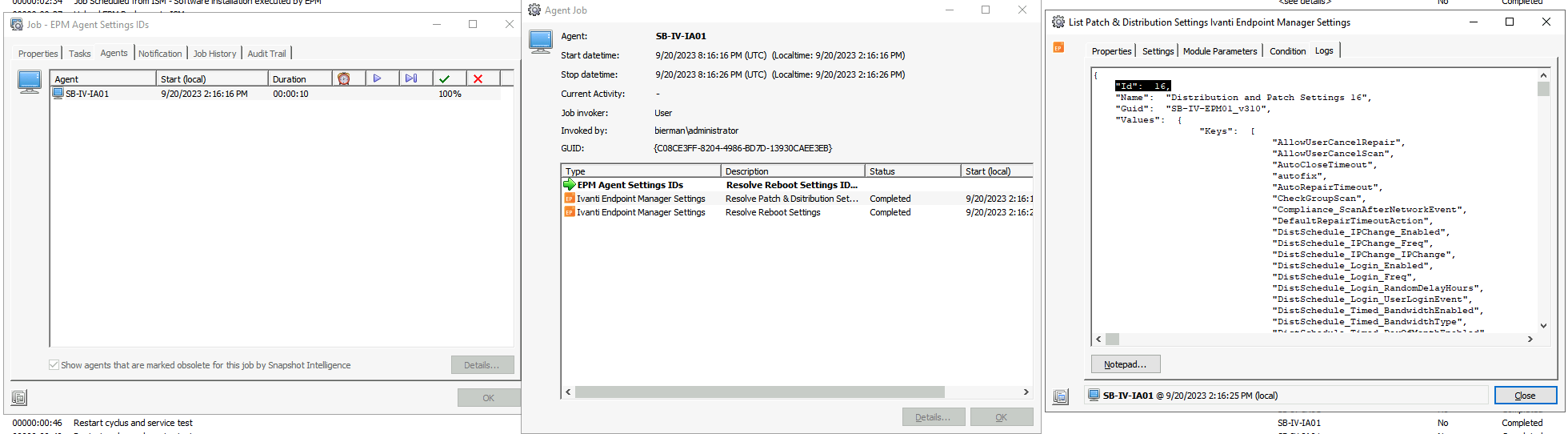This screenshot has width=1568, height=434.
Task: Click the green checkmark column header icon
Action: pyautogui.click(x=444, y=78)
